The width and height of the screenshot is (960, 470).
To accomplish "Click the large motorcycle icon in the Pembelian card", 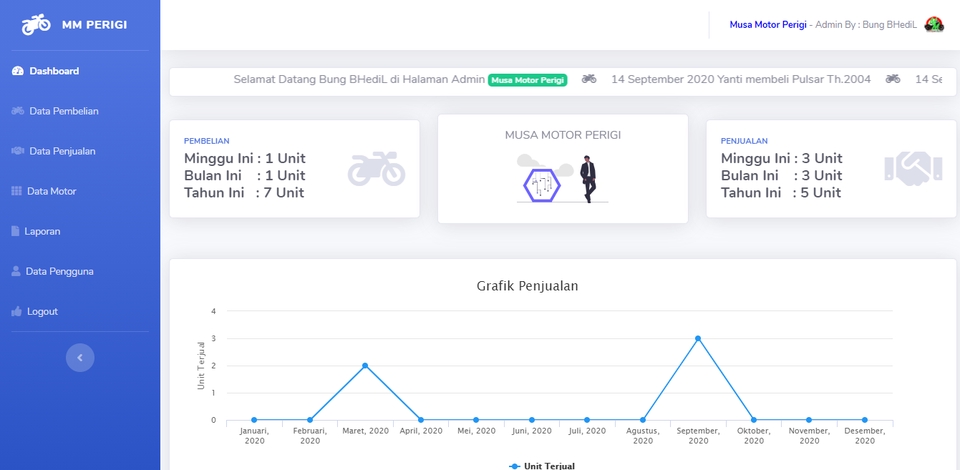I will (x=377, y=169).
